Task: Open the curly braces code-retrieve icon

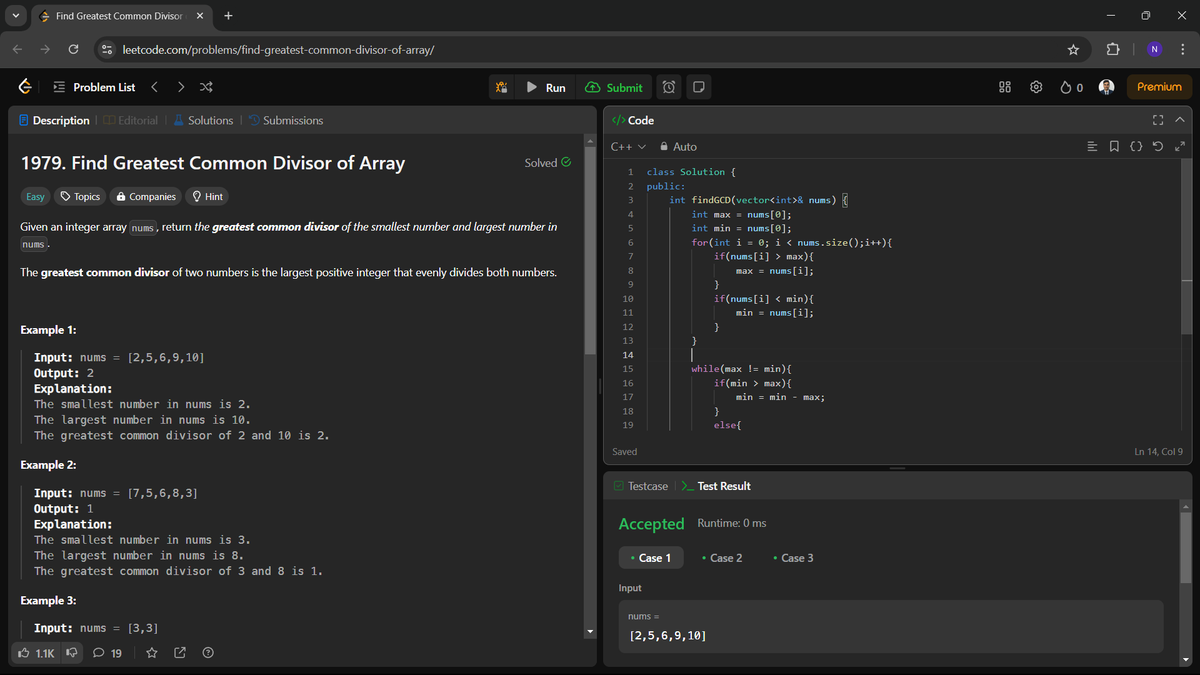Action: 1136,147
